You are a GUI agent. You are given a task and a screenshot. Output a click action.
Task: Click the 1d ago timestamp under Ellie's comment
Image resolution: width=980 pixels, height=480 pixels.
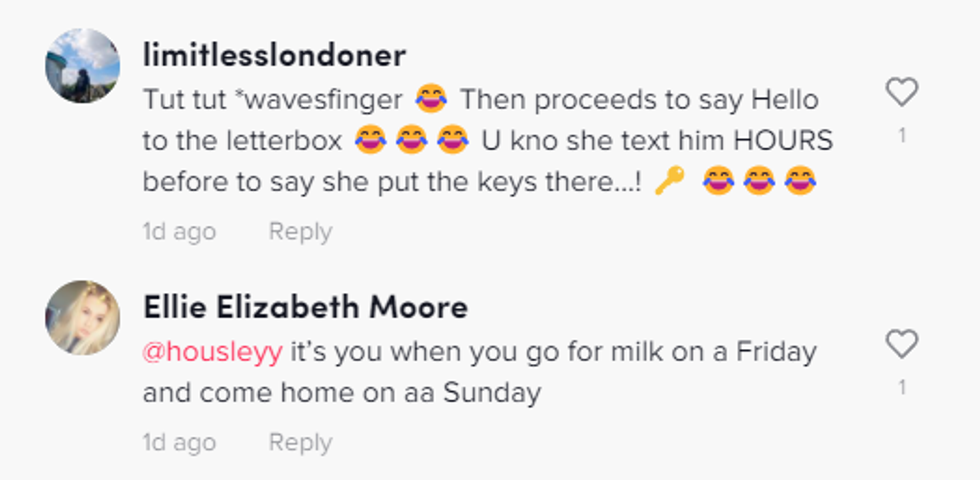coord(179,442)
